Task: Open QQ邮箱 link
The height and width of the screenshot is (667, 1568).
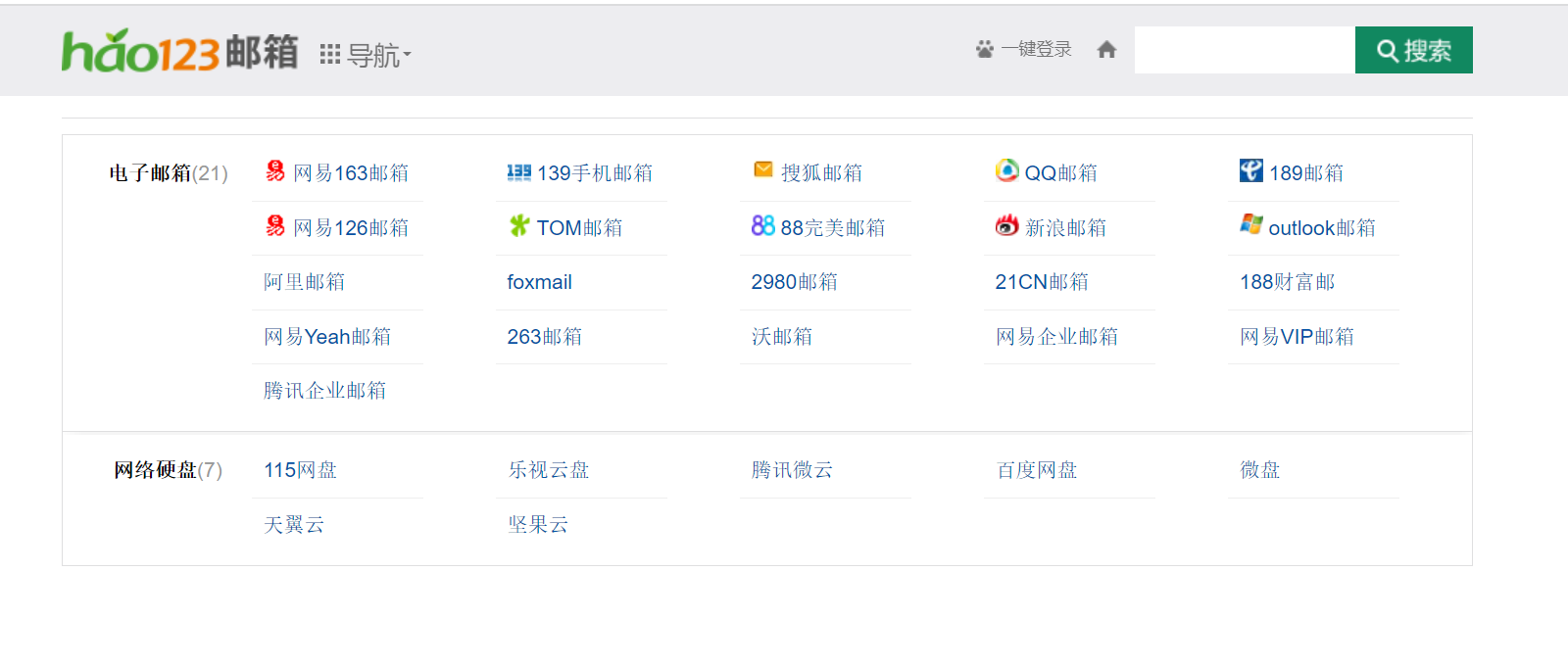Action: (1061, 173)
